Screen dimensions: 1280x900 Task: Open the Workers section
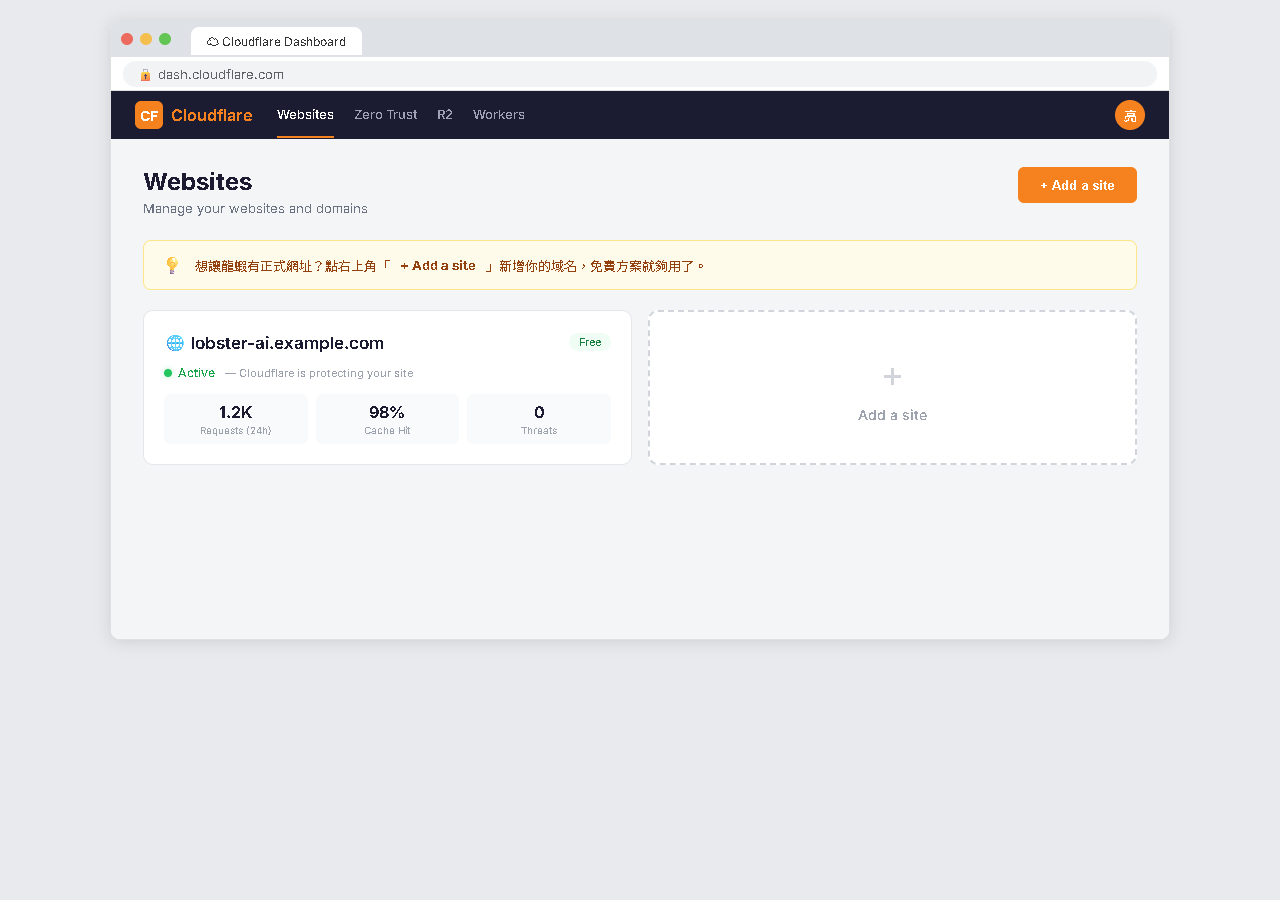[498, 114]
